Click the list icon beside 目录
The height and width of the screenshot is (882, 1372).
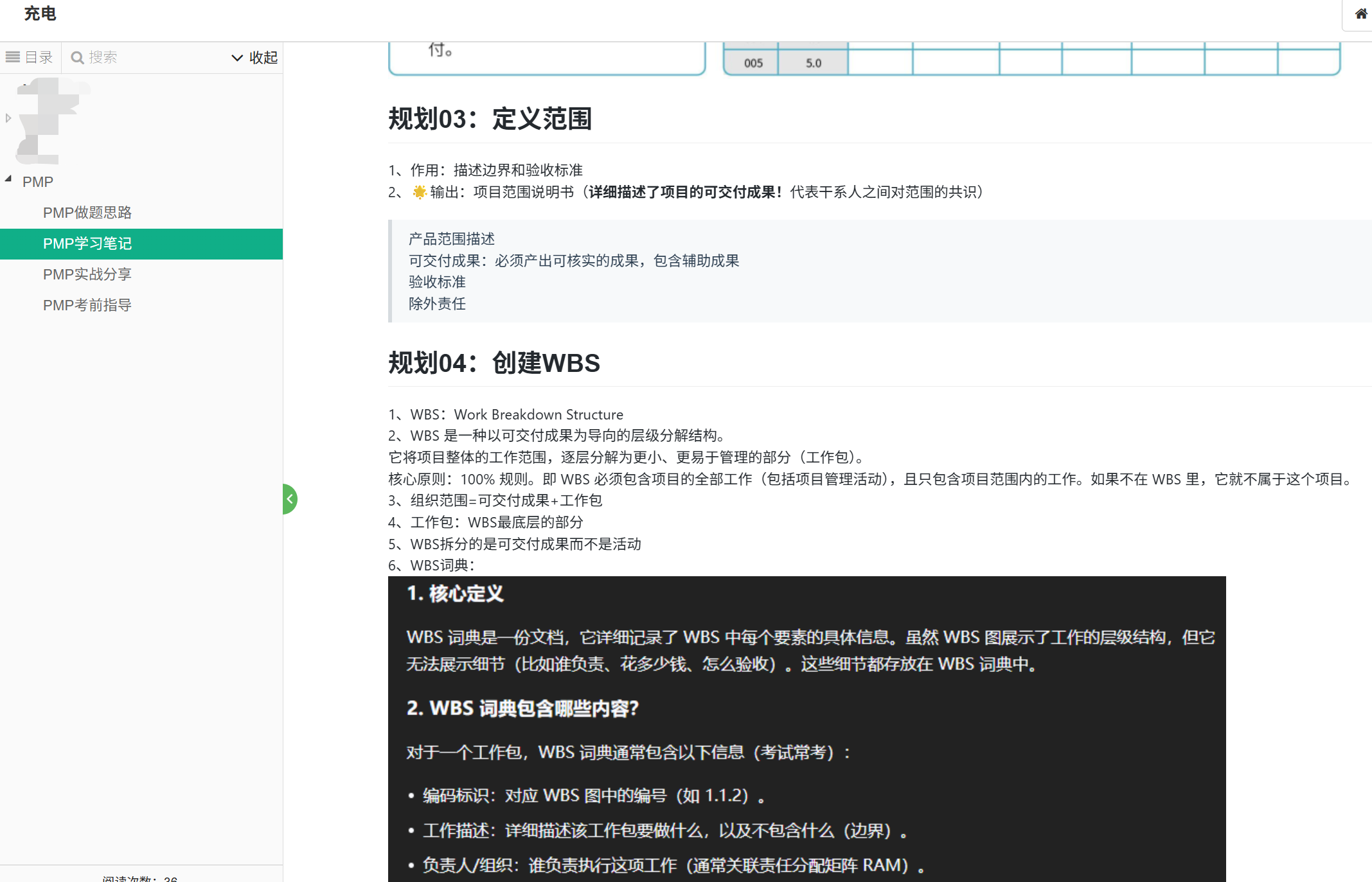tap(13, 57)
